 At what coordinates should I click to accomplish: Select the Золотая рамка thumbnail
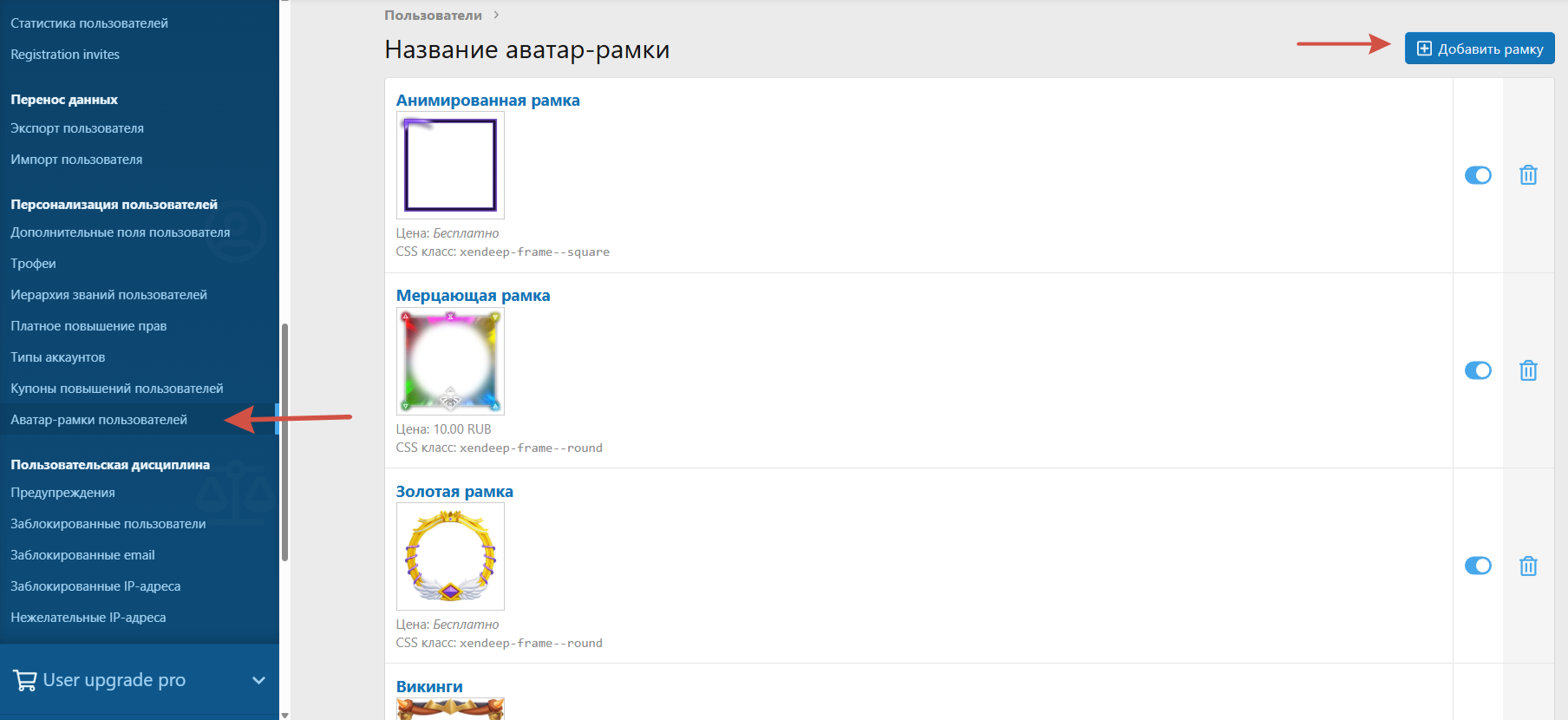pyautogui.click(x=450, y=556)
